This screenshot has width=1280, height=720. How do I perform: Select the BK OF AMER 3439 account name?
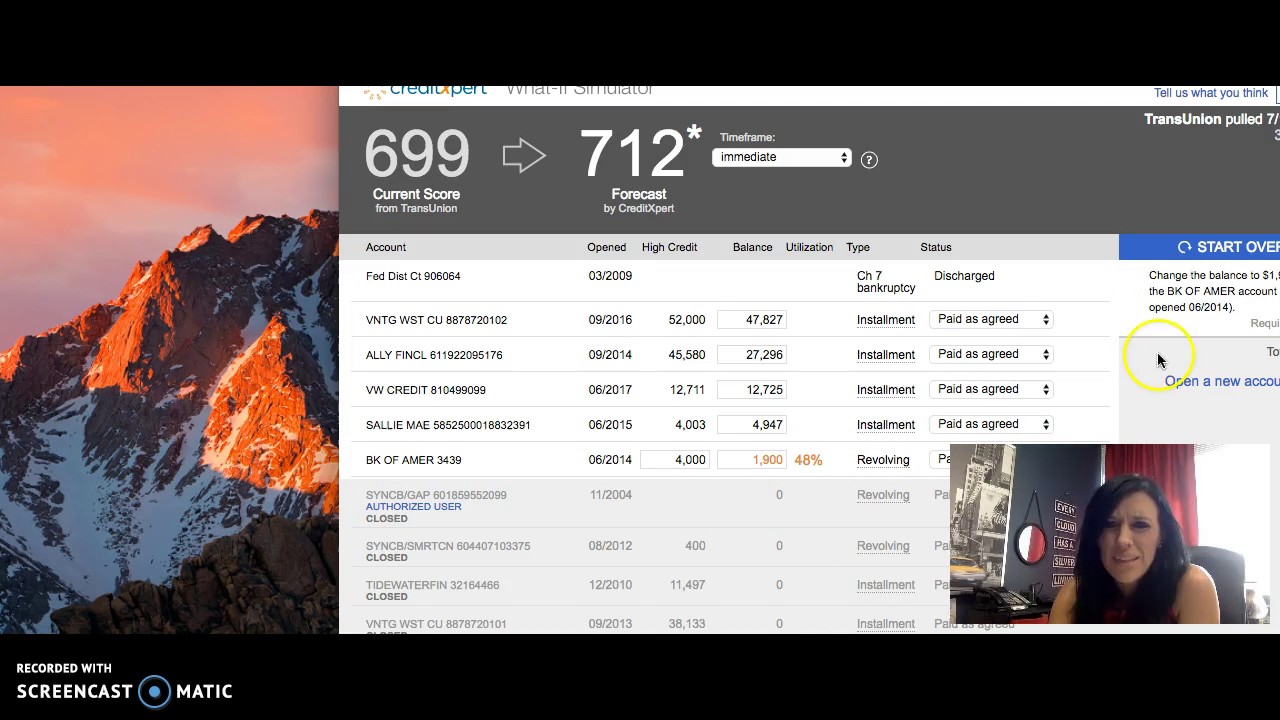pyautogui.click(x=413, y=460)
